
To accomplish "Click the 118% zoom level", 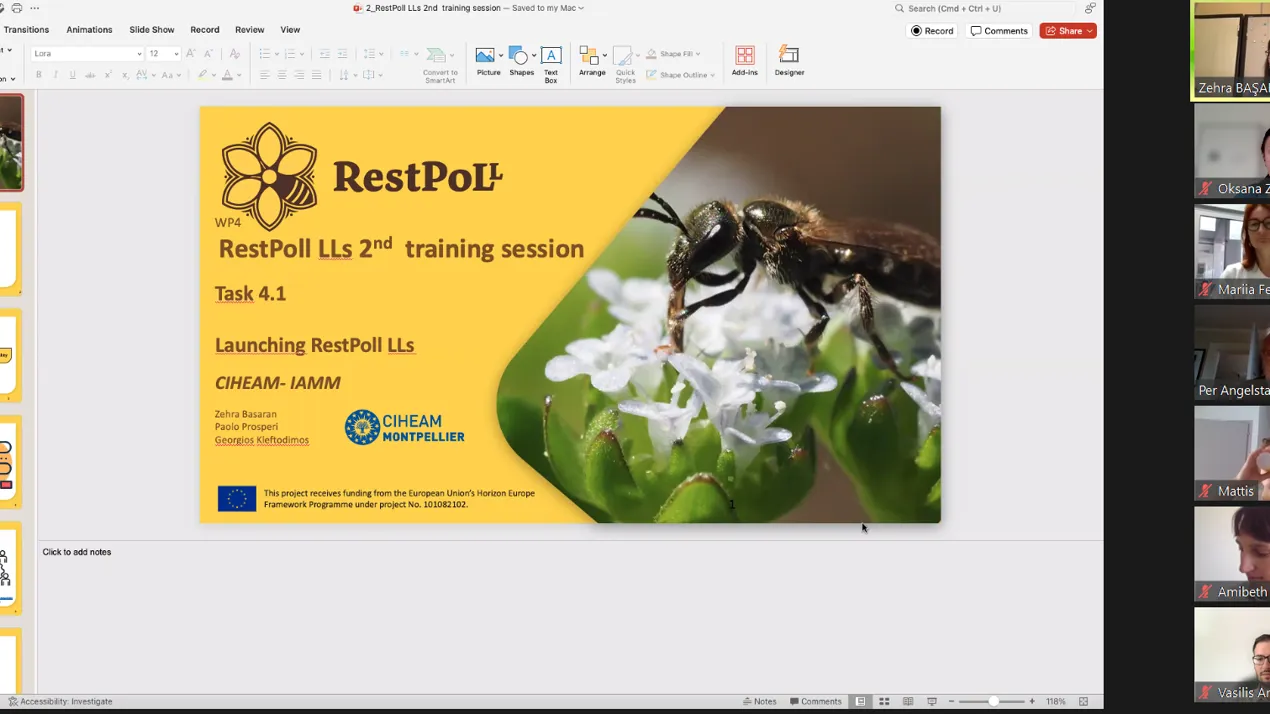I will pyautogui.click(x=1056, y=702).
